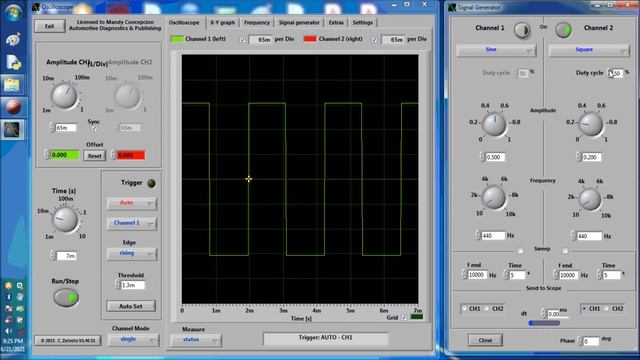This screenshot has width=640, height=360.
Task: Click the Time [s] knob
Action: point(65,220)
